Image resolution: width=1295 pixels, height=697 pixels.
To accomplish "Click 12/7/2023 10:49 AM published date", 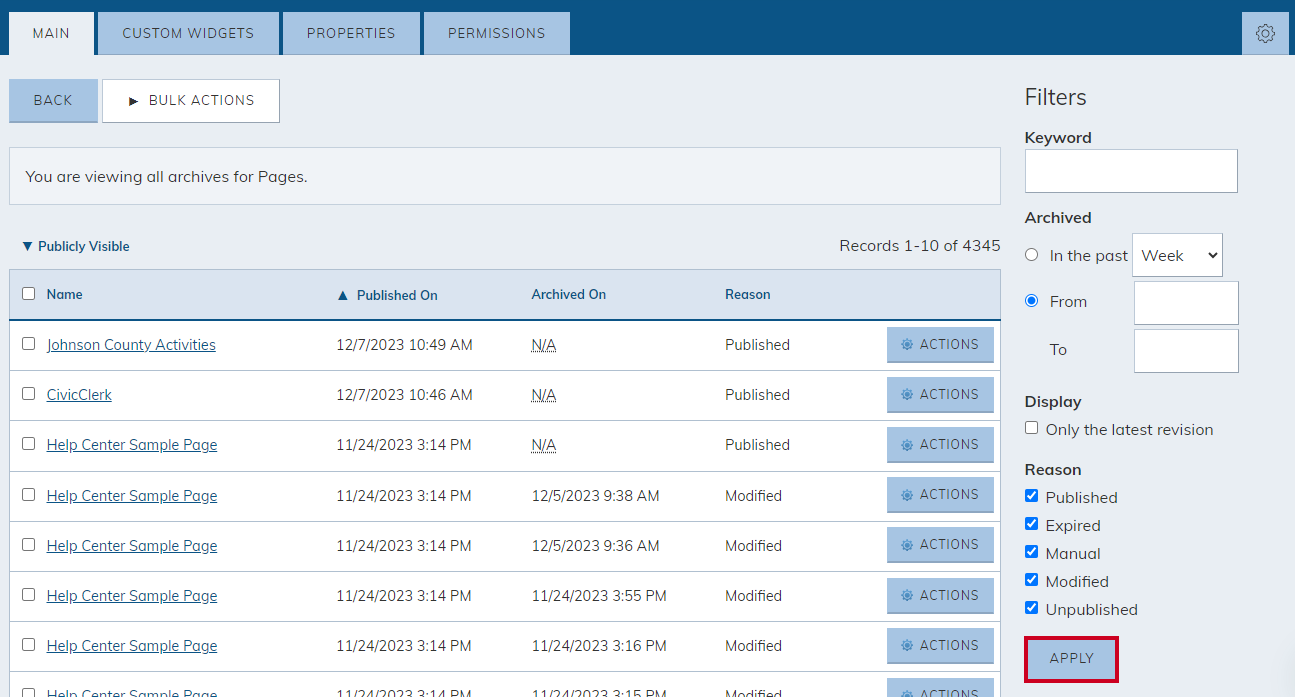I will [x=404, y=345].
